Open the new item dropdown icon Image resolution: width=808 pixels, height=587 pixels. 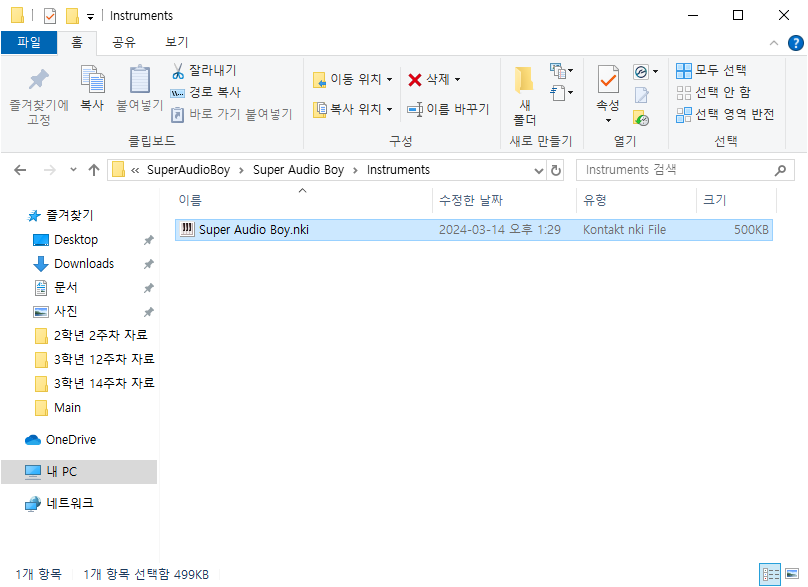561,70
